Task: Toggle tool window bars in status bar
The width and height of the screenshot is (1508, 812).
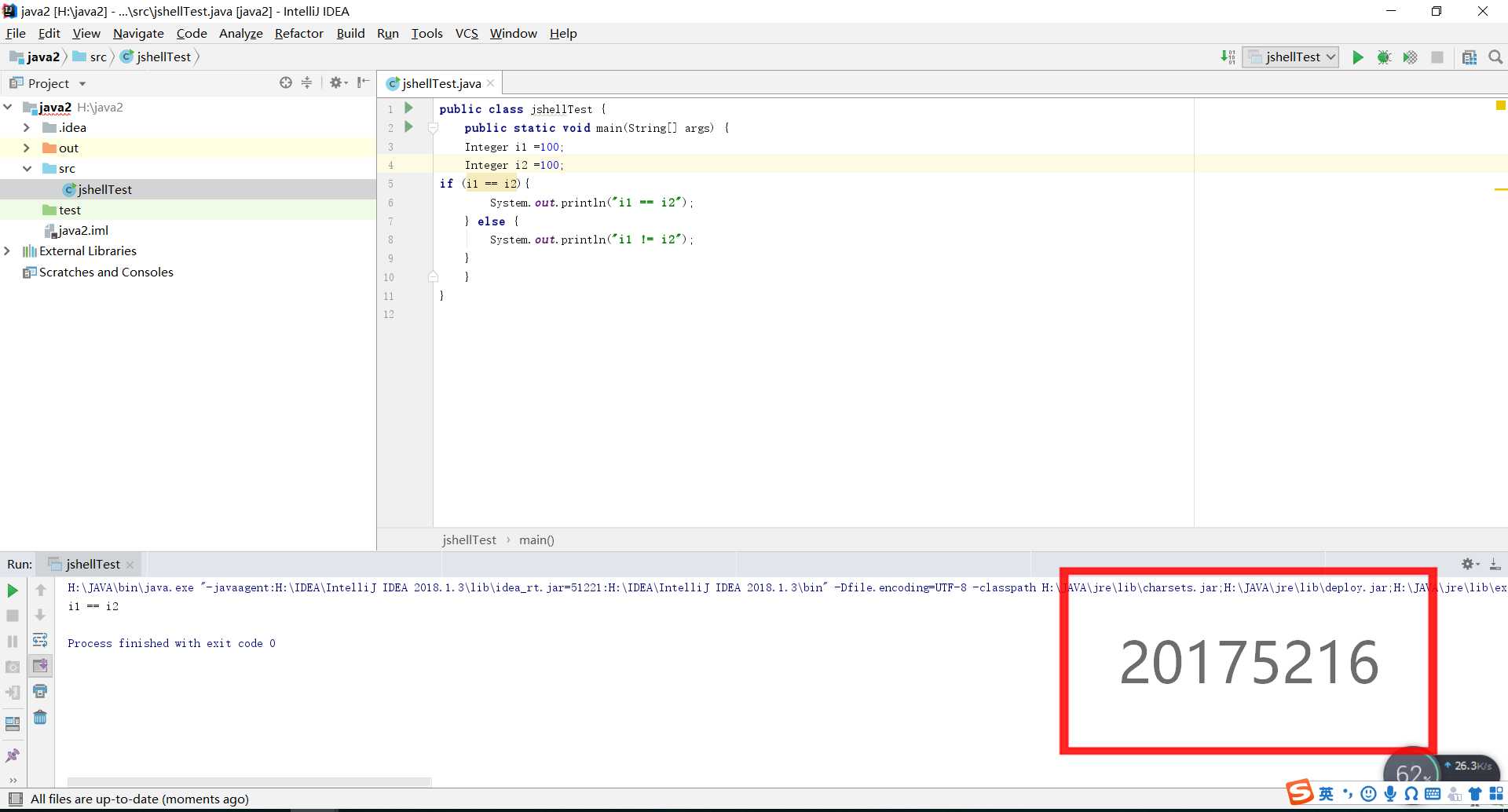Action: [x=15, y=799]
